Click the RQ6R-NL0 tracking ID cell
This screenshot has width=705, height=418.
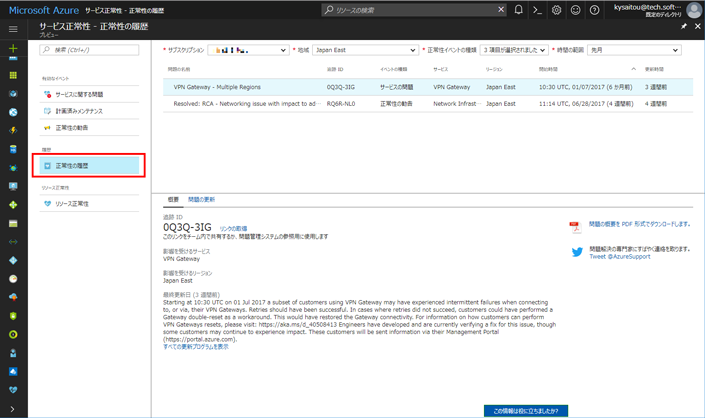click(341, 104)
